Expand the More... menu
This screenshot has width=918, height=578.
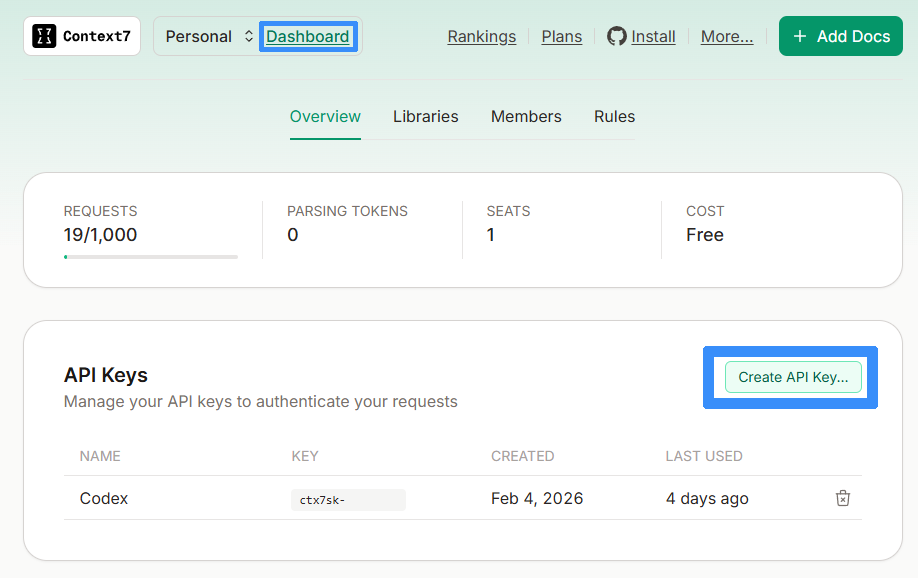[726, 36]
